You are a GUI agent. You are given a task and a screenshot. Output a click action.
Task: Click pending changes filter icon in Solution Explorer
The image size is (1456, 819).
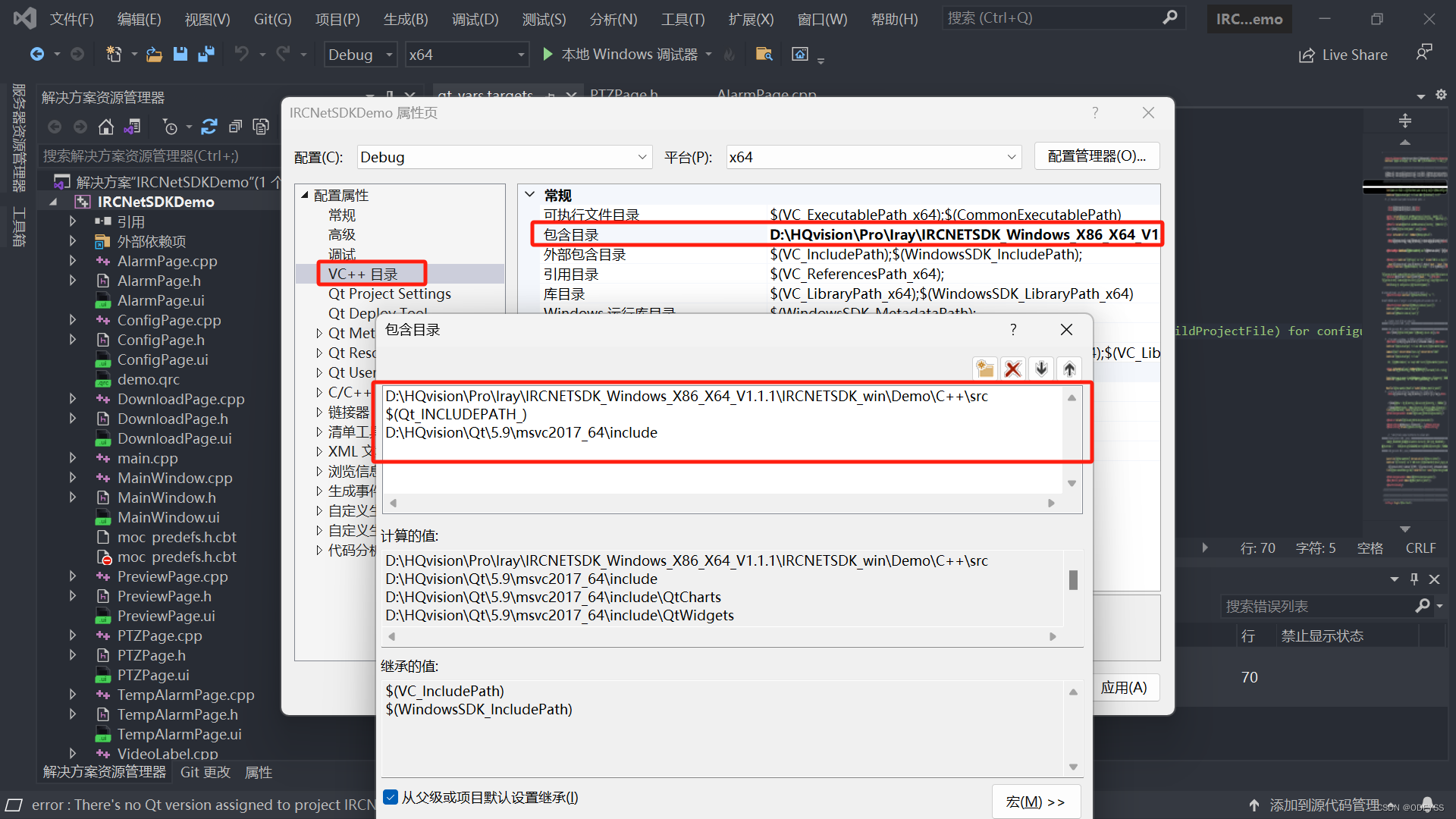[170, 127]
